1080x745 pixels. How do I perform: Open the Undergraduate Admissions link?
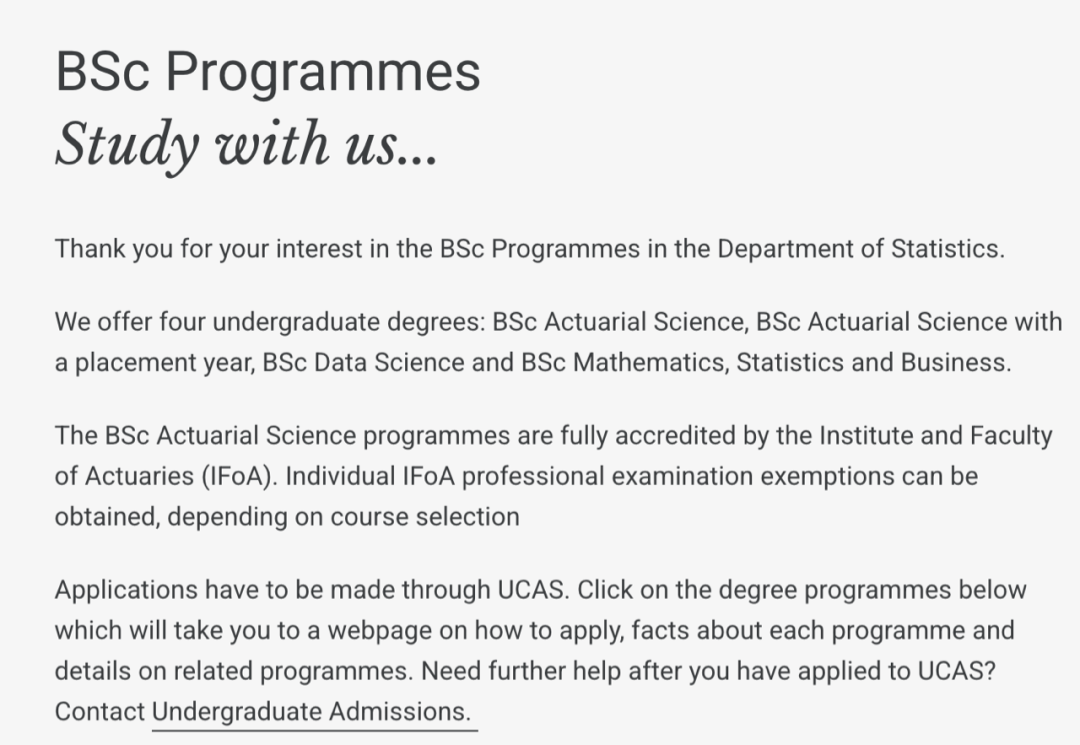311,712
